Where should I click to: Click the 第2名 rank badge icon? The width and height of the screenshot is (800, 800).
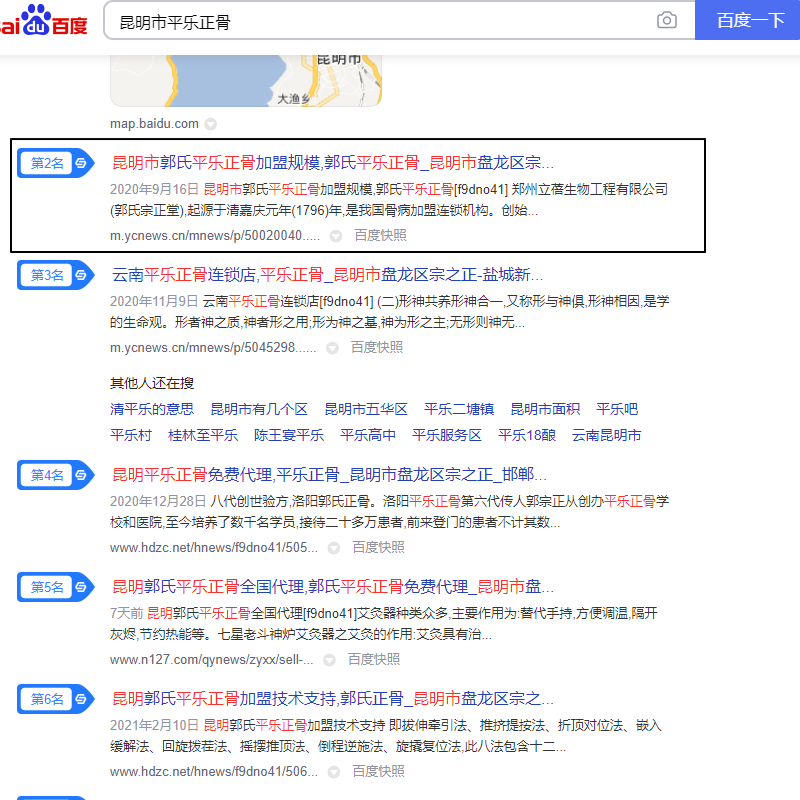point(56,163)
